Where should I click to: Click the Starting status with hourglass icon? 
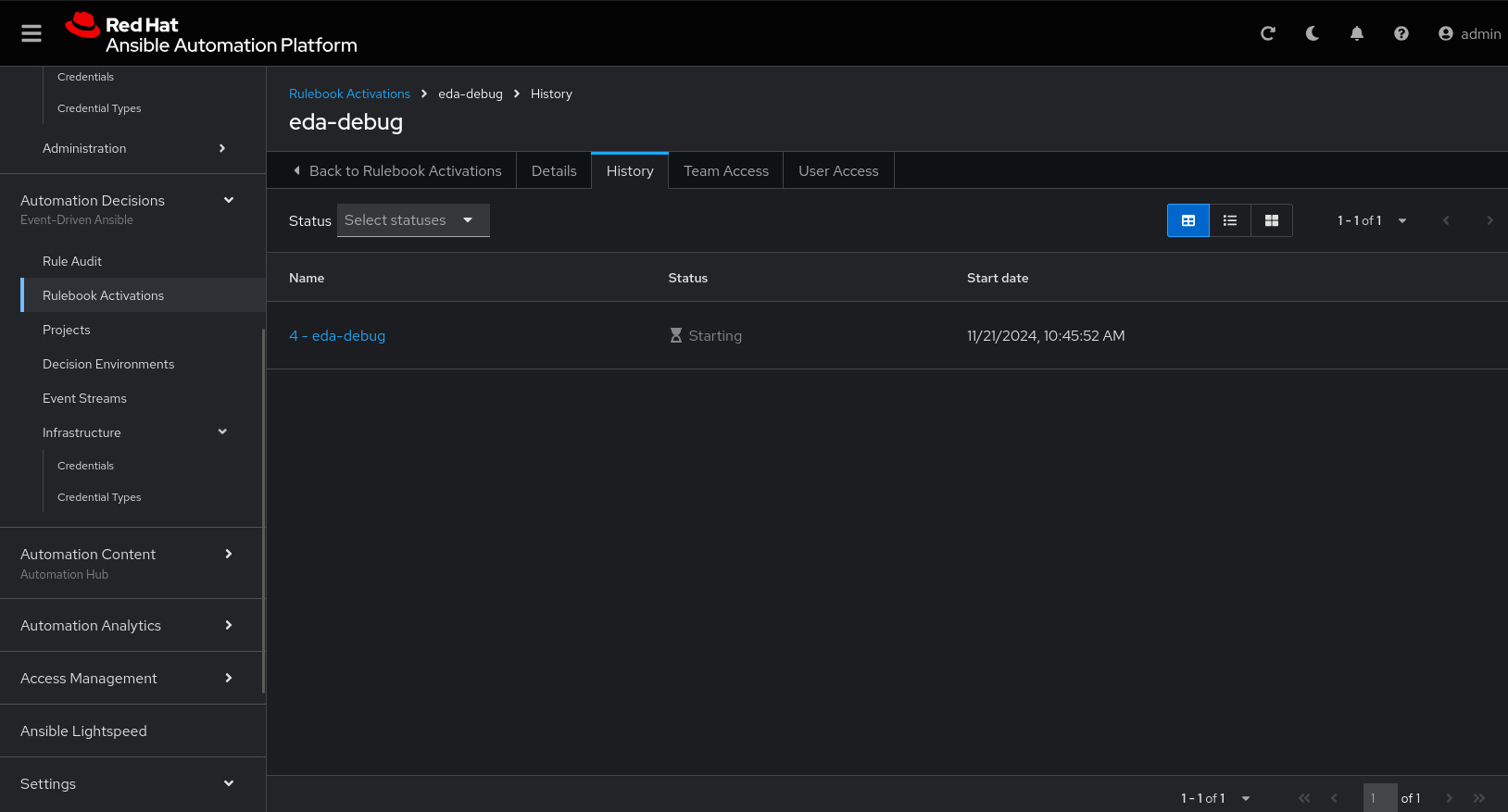pyautogui.click(x=706, y=336)
